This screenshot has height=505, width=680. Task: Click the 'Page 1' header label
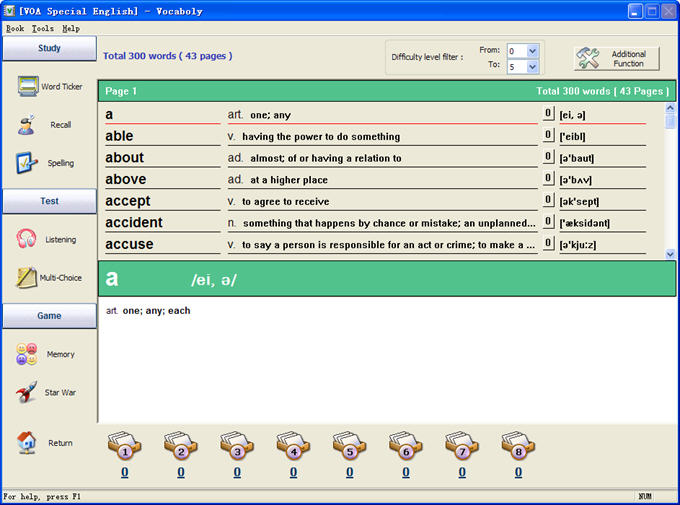point(121,91)
